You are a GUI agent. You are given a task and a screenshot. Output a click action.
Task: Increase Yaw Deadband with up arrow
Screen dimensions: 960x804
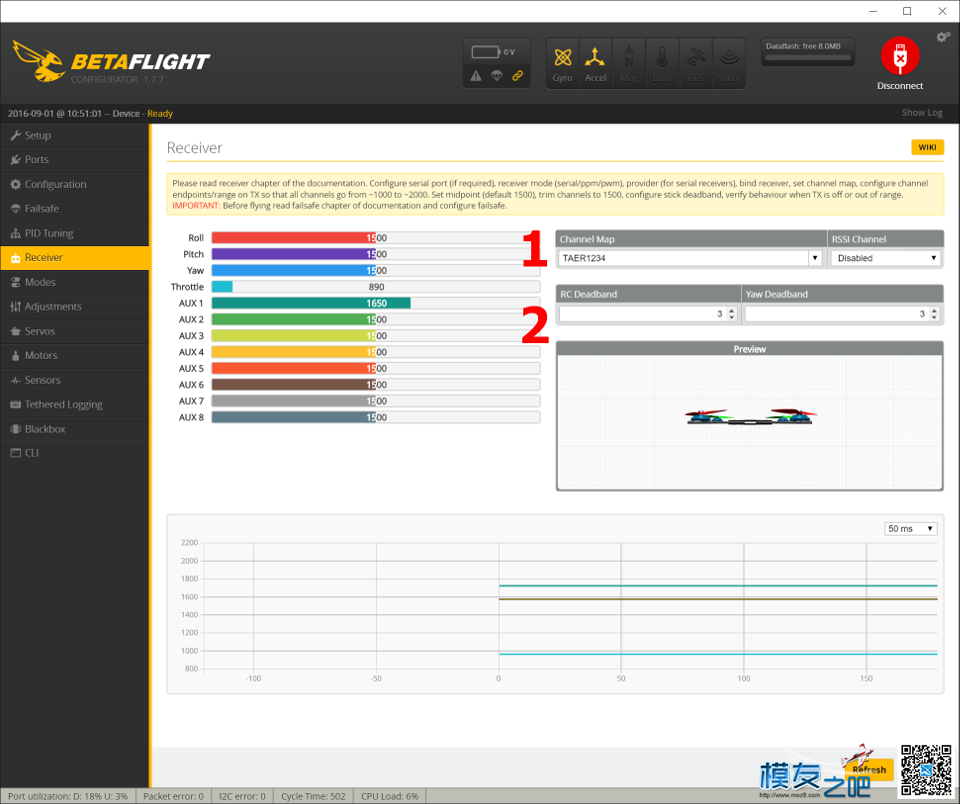(934, 310)
